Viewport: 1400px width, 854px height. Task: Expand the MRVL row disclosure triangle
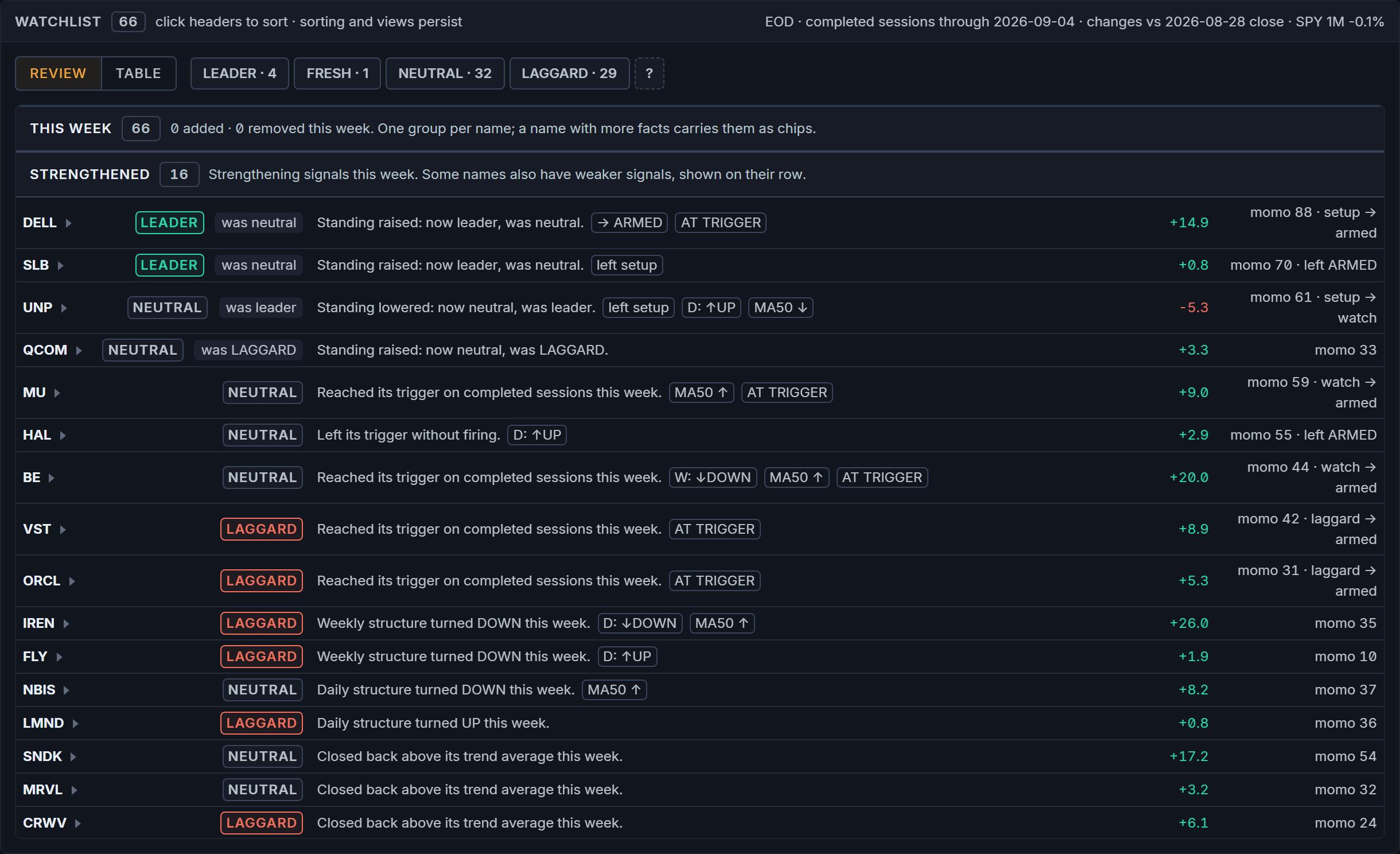tap(74, 790)
